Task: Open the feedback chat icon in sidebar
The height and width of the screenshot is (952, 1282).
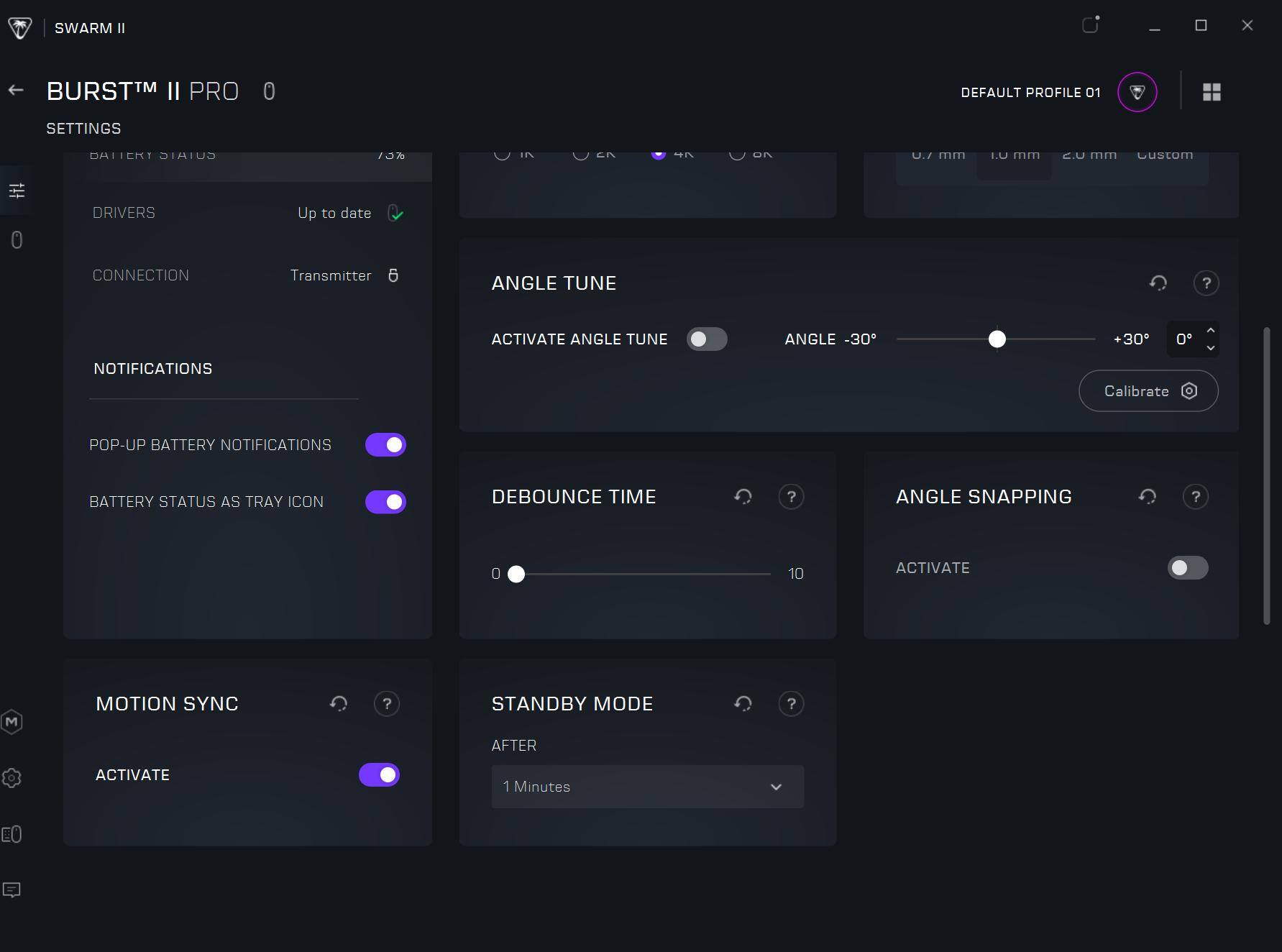Action: 12,890
